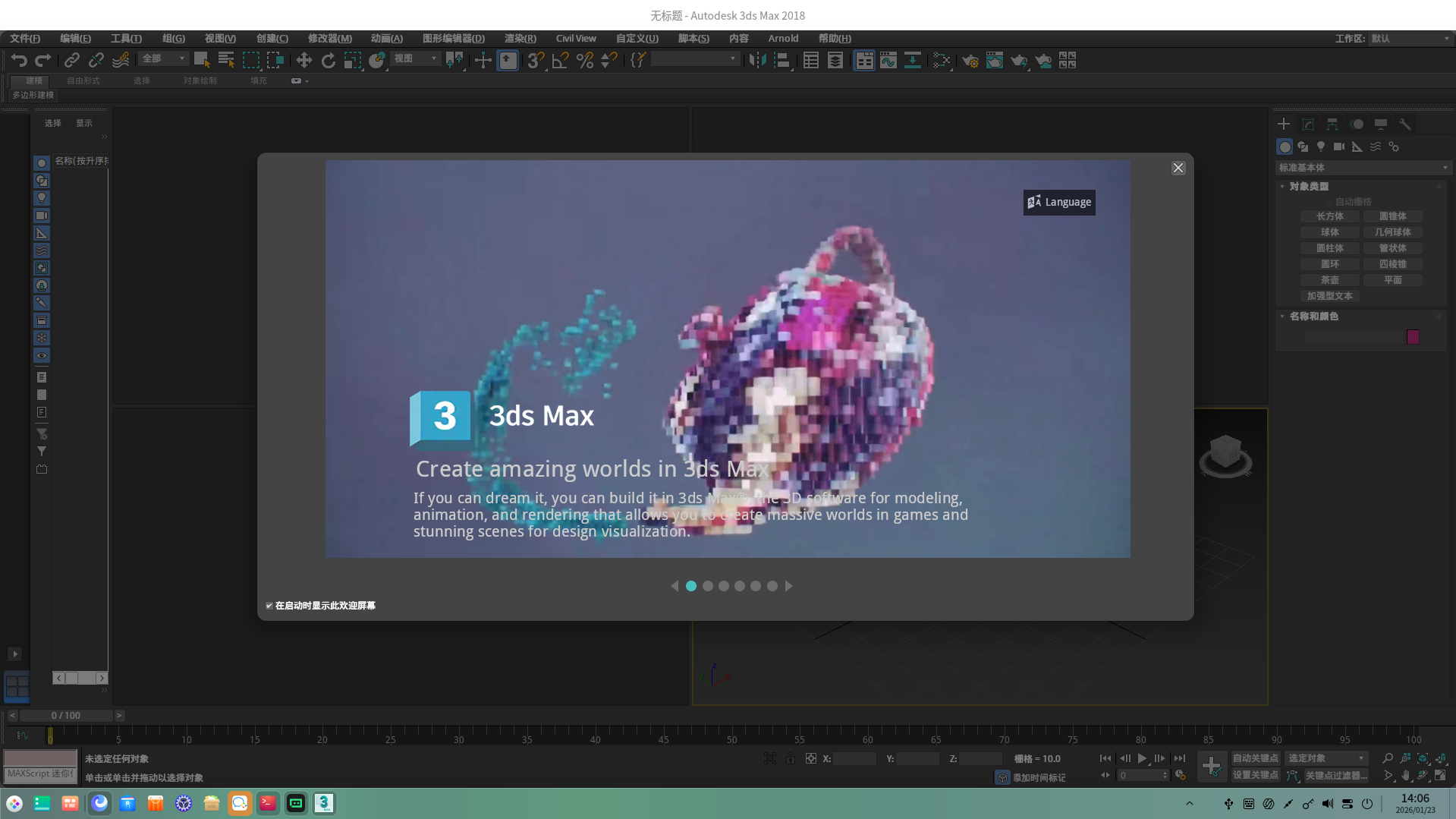Click the Select and Link icon
The image size is (1456, 819).
pos(71,60)
